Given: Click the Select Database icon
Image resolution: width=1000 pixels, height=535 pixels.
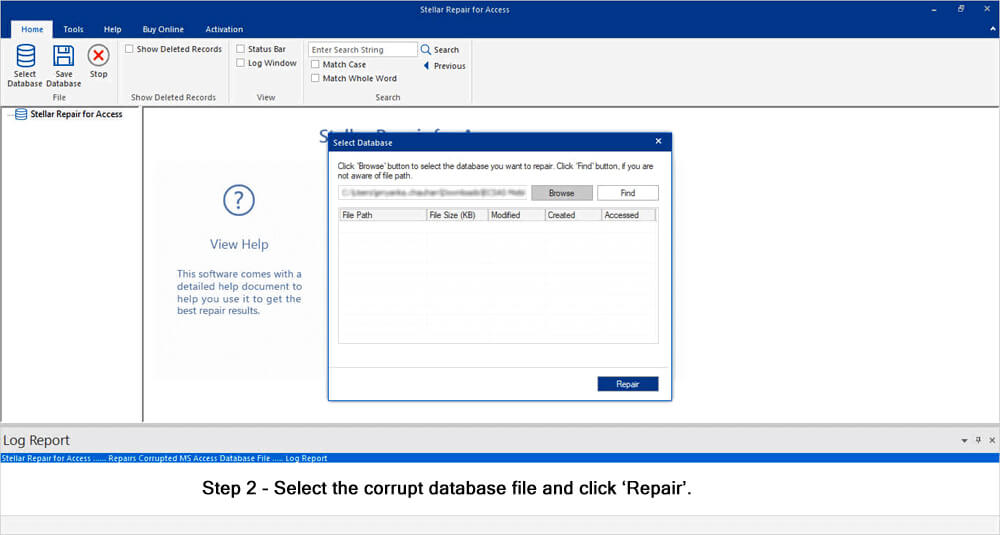Looking at the screenshot, I should 26,56.
